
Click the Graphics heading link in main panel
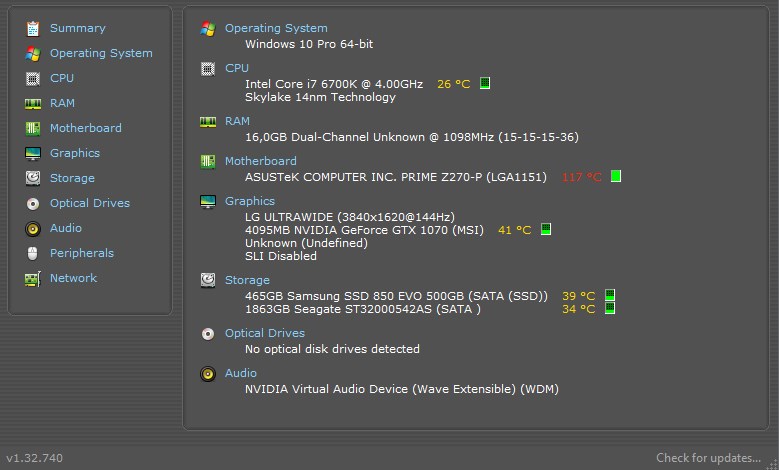(x=250, y=201)
